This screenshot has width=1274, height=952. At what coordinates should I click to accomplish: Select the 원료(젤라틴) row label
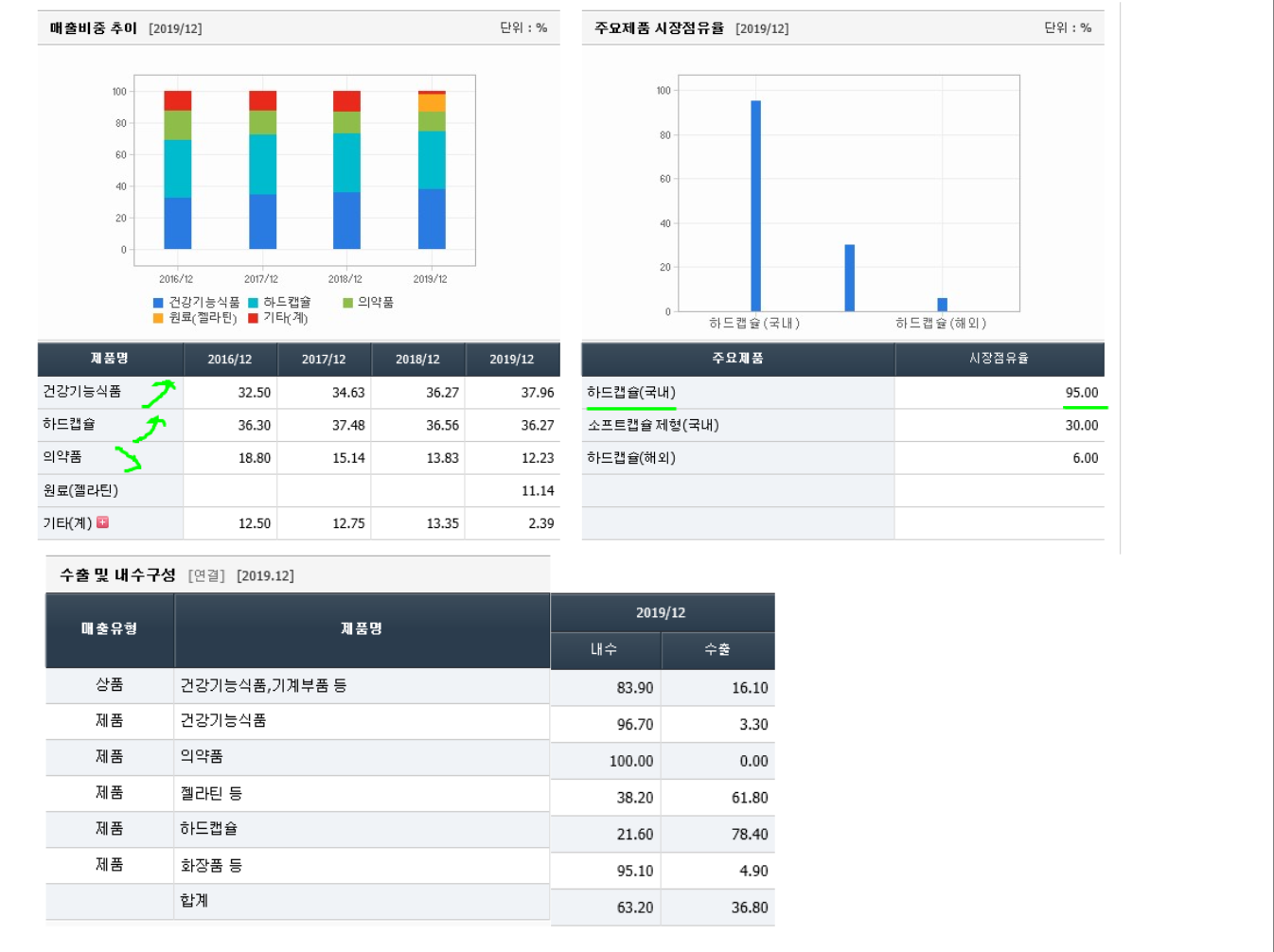pos(80,490)
